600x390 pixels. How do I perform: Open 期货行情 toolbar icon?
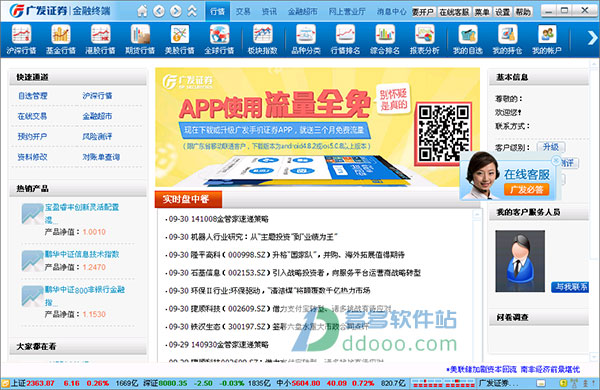[x=140, y=39]
